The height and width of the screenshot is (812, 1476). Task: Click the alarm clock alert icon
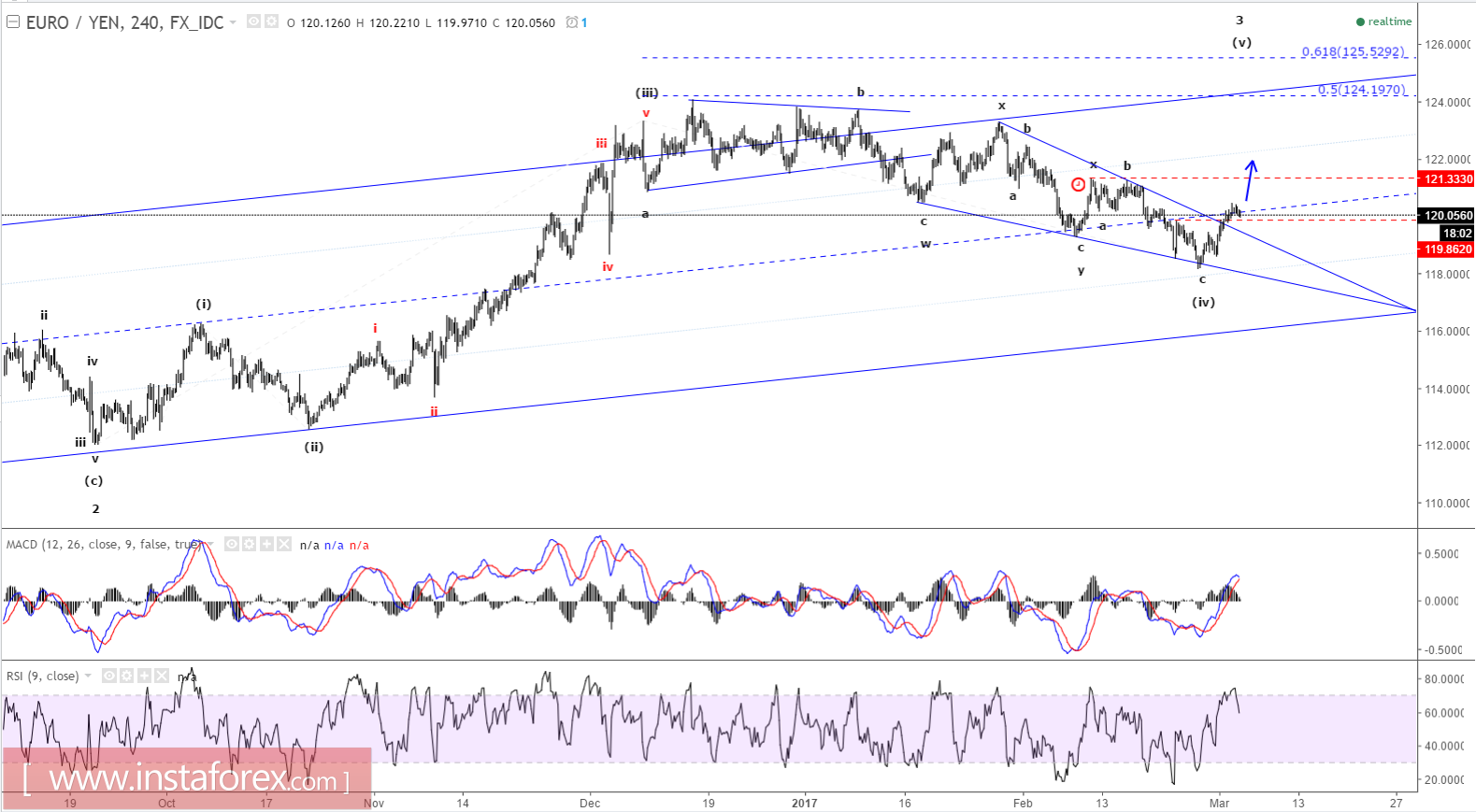[x=572, y=22]
